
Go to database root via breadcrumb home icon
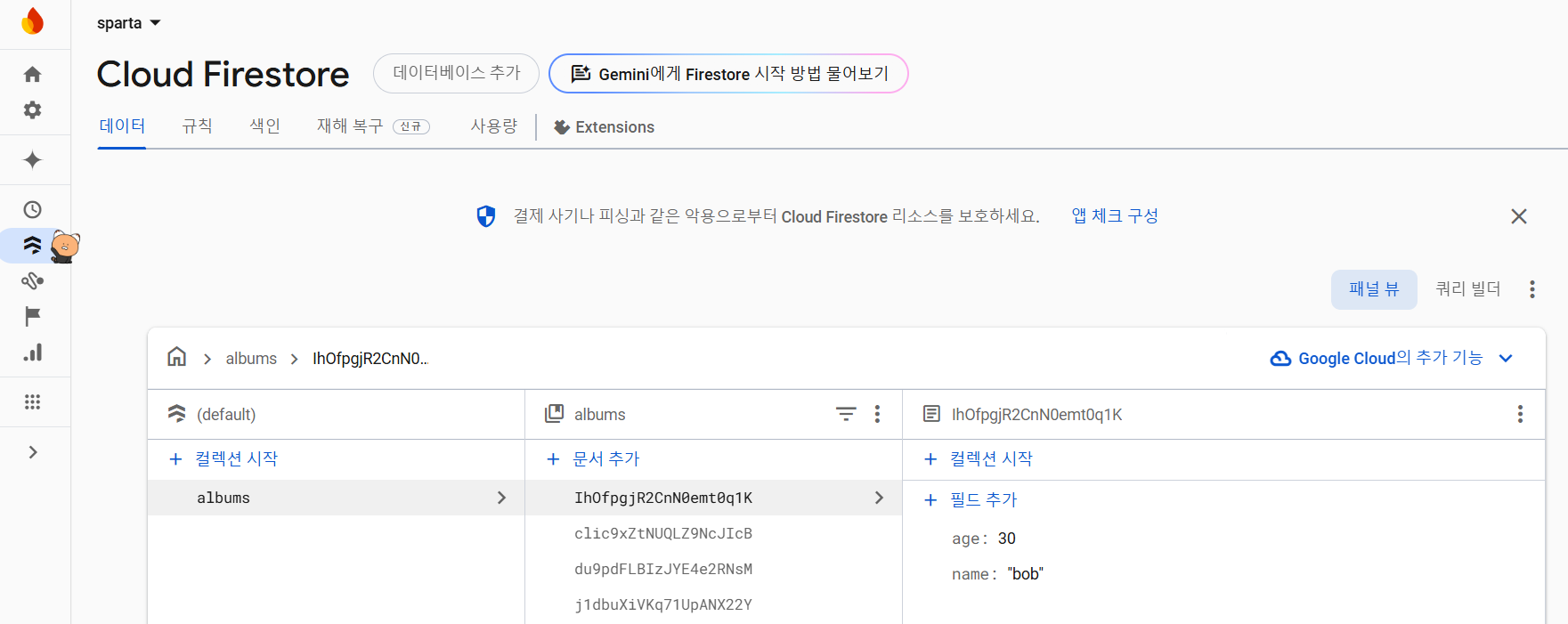177,358
